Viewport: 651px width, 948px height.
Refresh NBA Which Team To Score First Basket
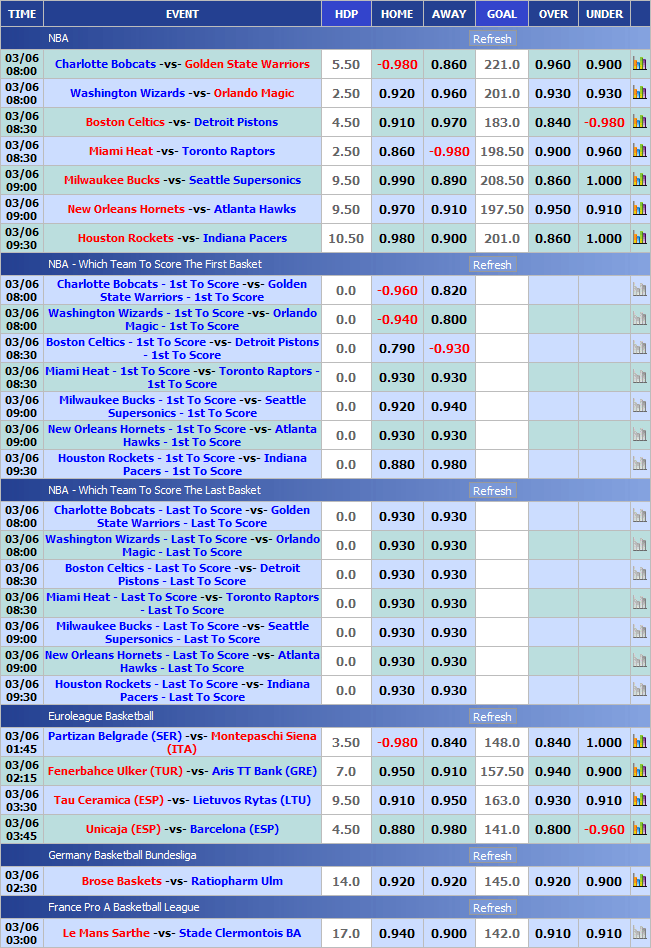click(492, 265)
